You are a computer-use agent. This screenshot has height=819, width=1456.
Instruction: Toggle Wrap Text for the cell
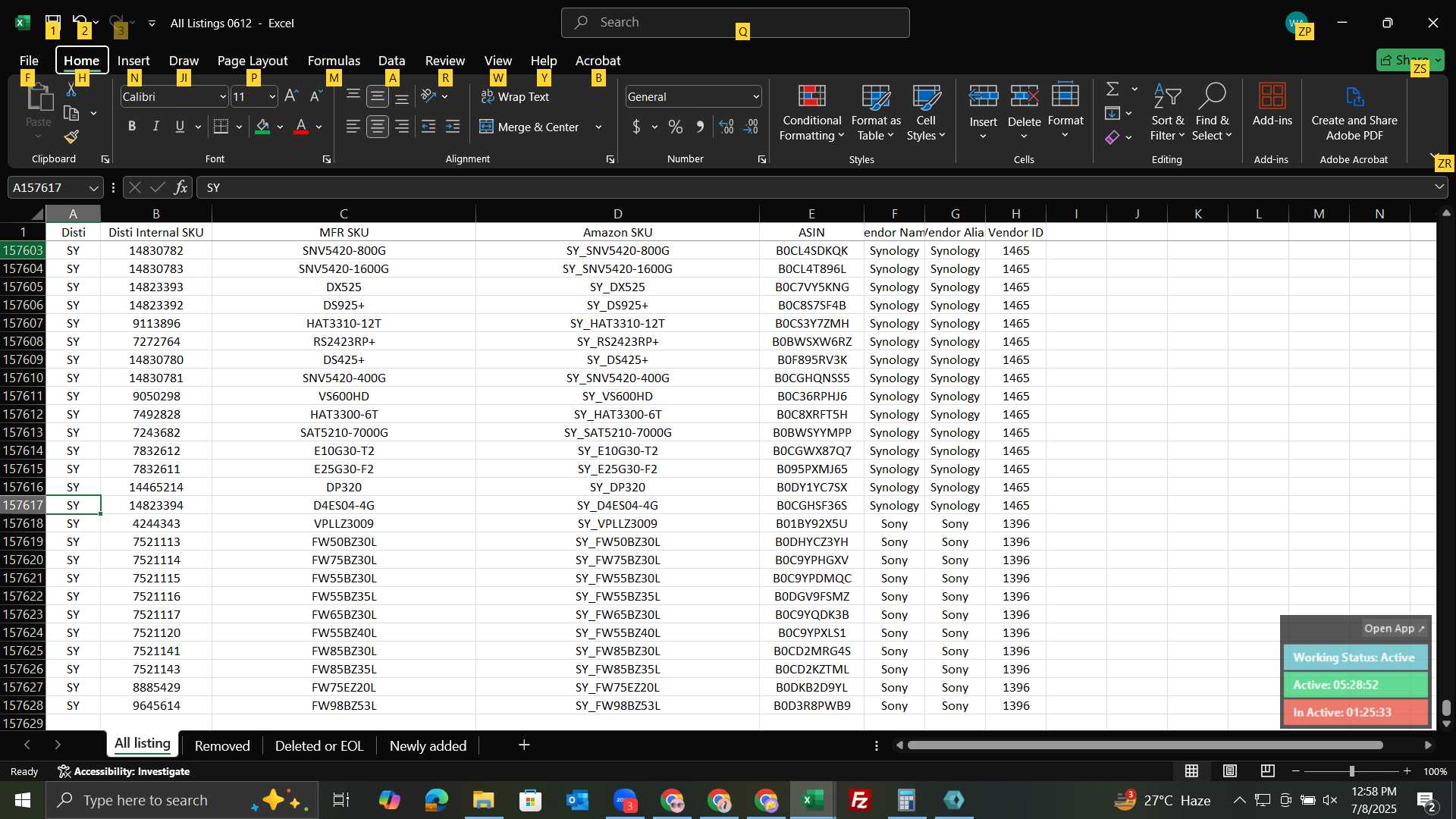(x=515, y=96)
